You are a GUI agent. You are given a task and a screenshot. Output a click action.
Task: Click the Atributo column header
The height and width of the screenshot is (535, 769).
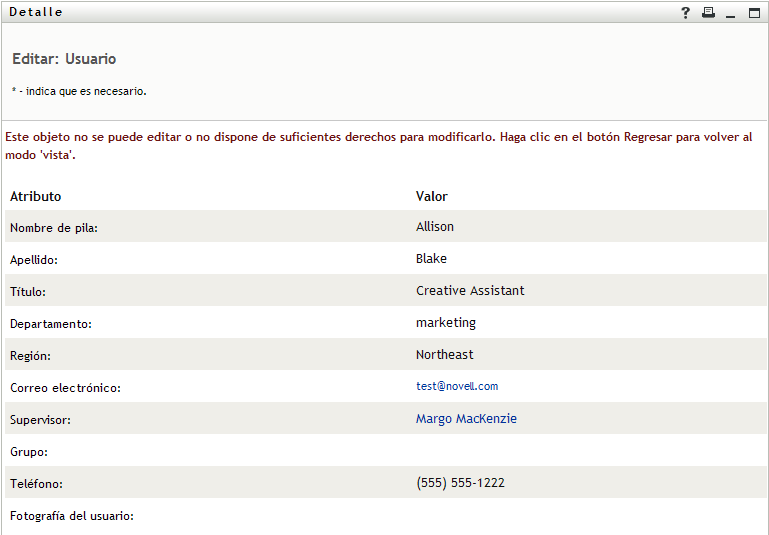point(36,196)
